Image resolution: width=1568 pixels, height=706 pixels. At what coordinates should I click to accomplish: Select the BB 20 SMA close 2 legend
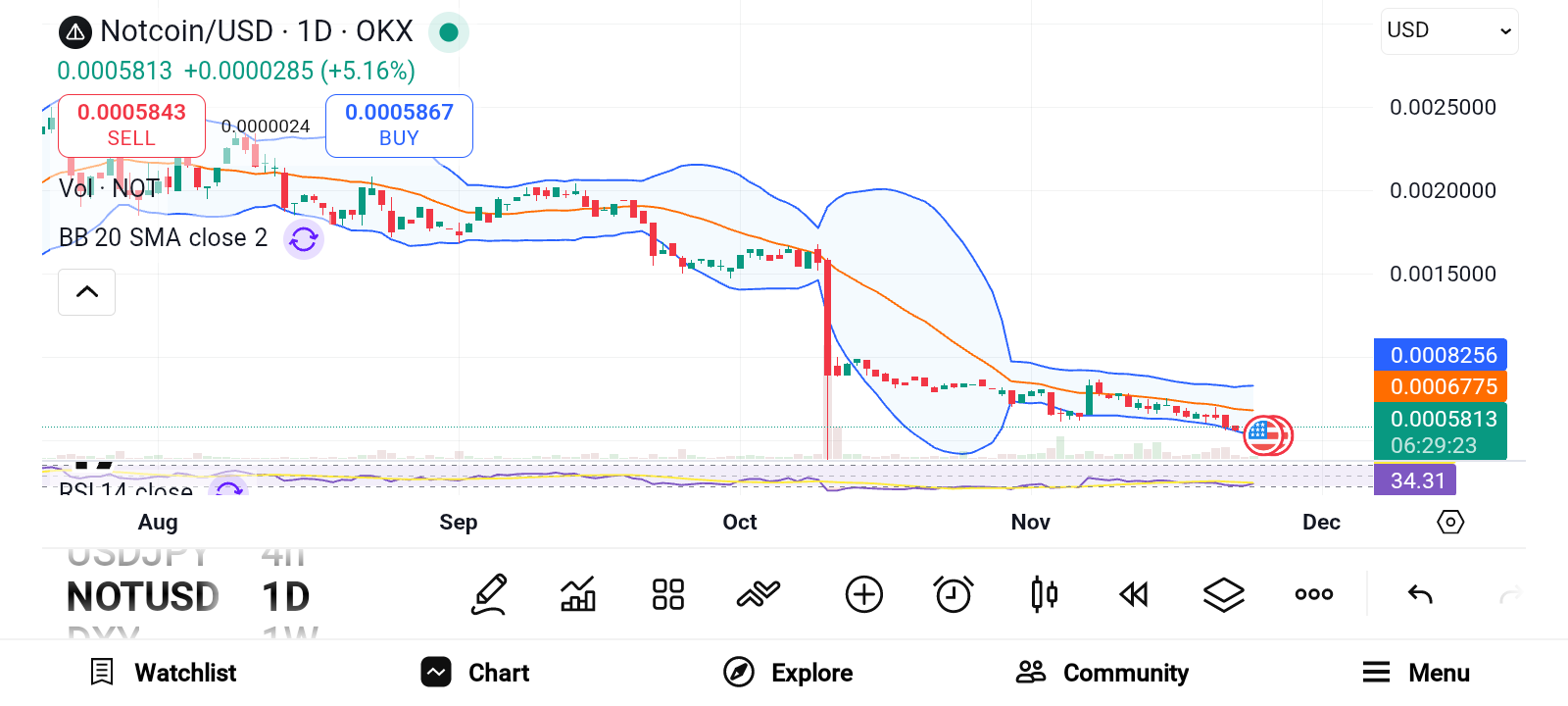click(163, 238)
